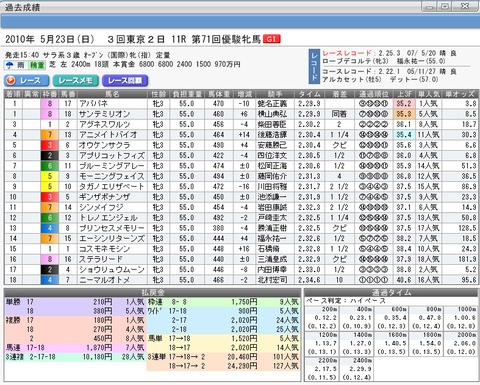
Task: Click the 馬連 17-18 payout row
Action: pos(75,348)
